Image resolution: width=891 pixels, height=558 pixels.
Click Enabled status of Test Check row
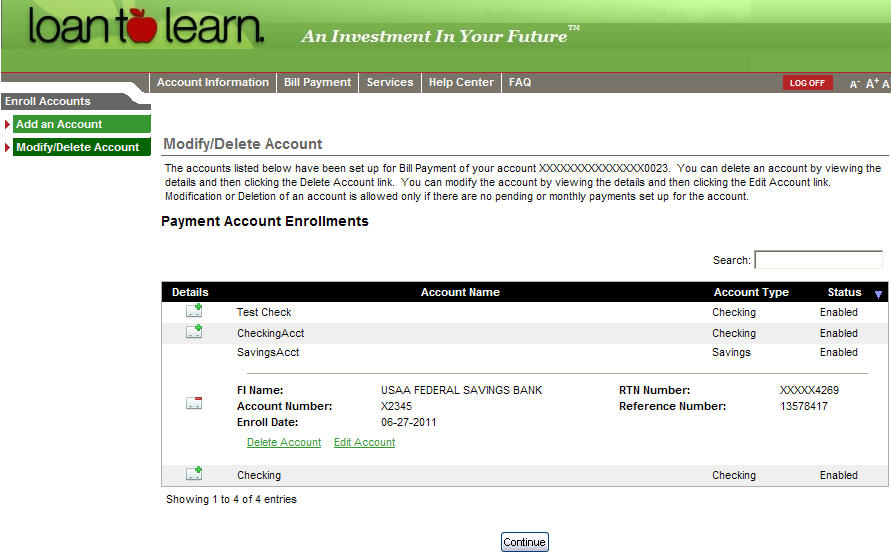(838, 312)
